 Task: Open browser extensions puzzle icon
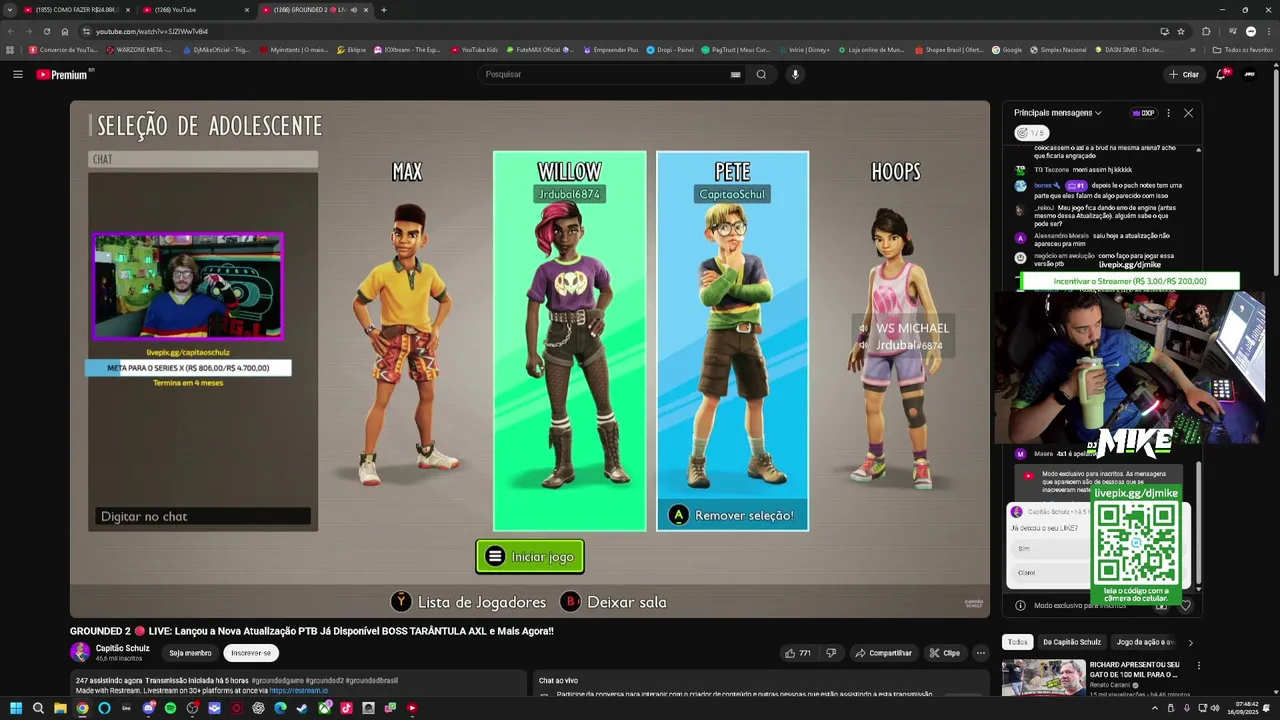coord(1206,31)
